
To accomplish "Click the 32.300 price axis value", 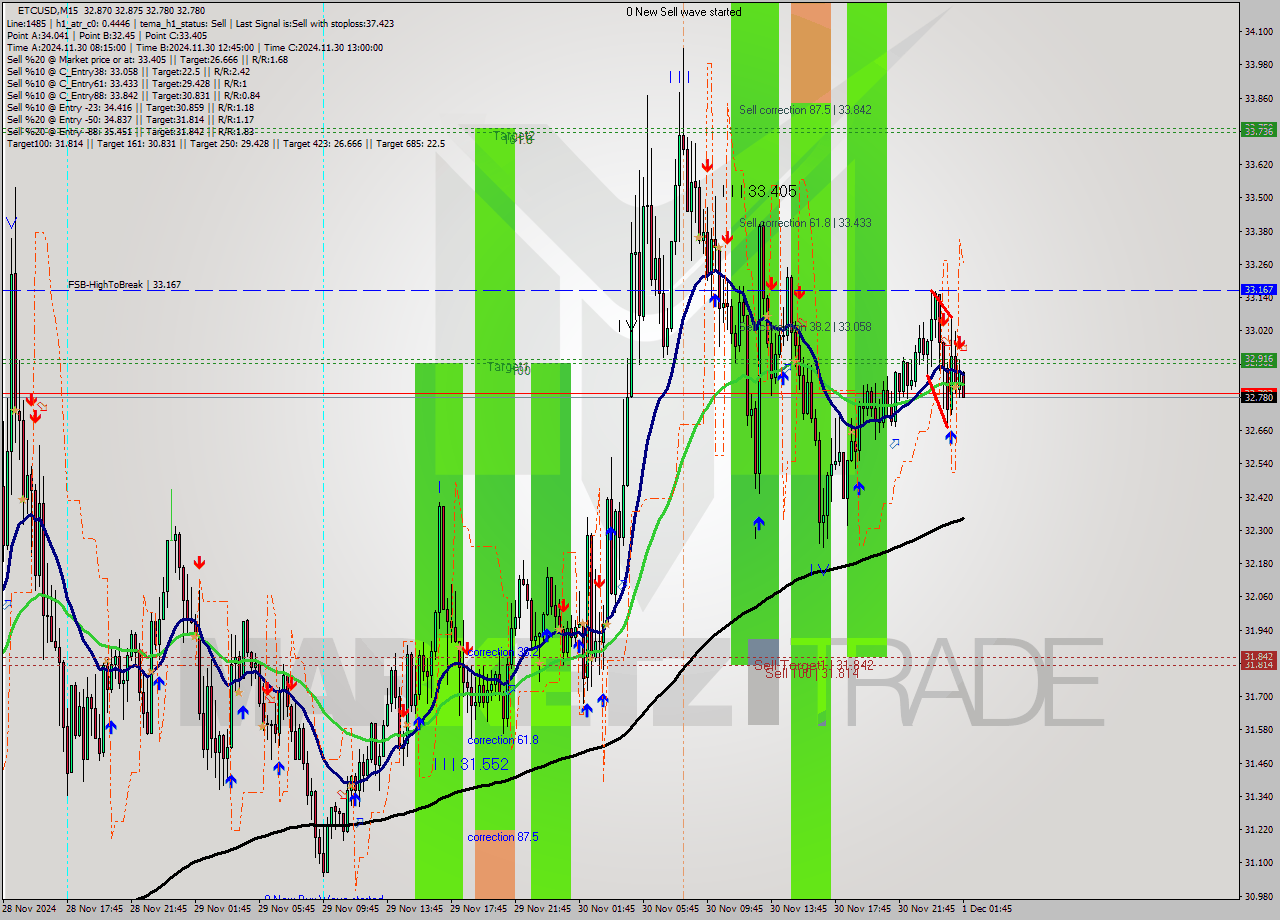I will (x=1258, y=530).
